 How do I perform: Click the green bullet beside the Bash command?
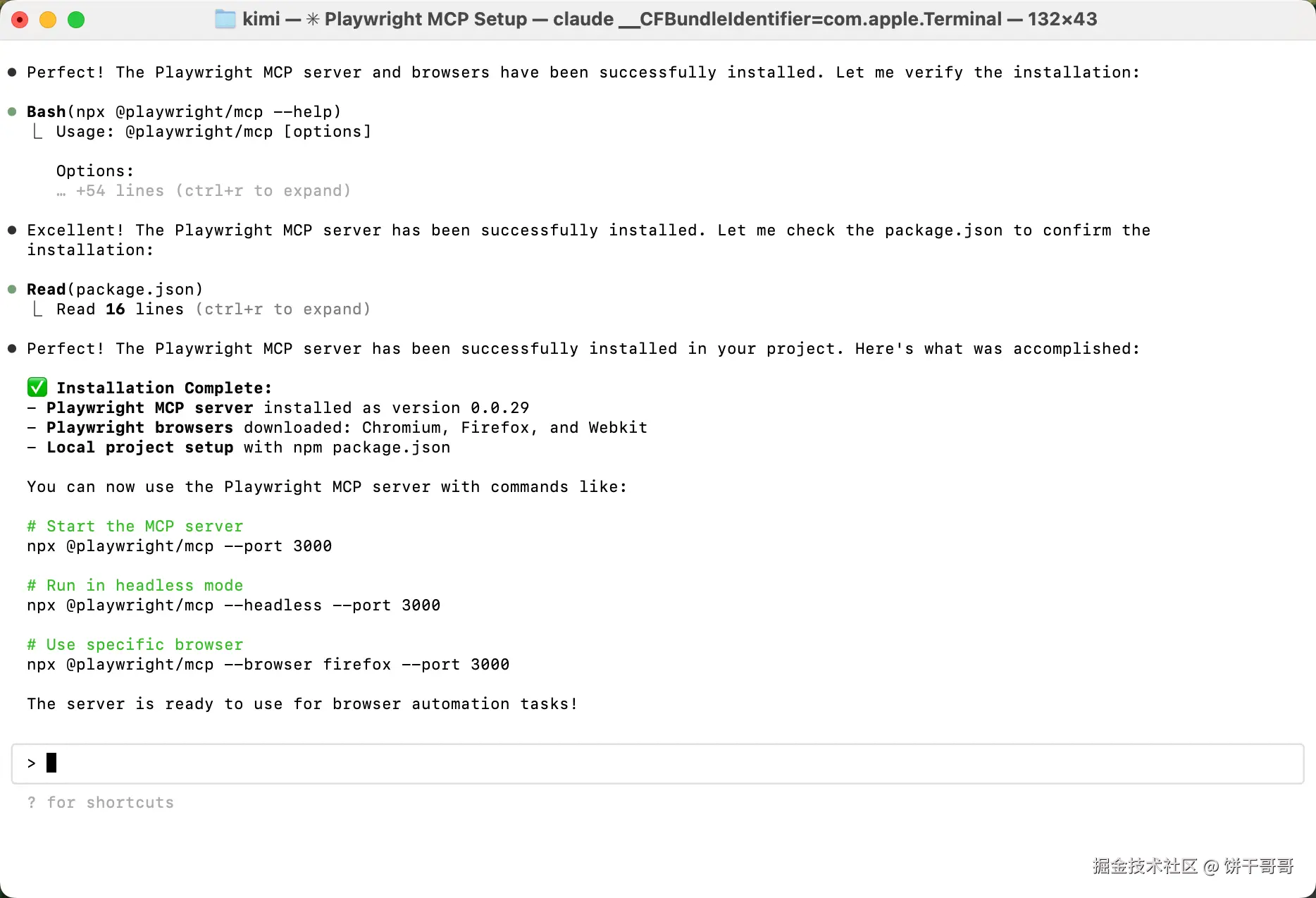pos(12,111)
